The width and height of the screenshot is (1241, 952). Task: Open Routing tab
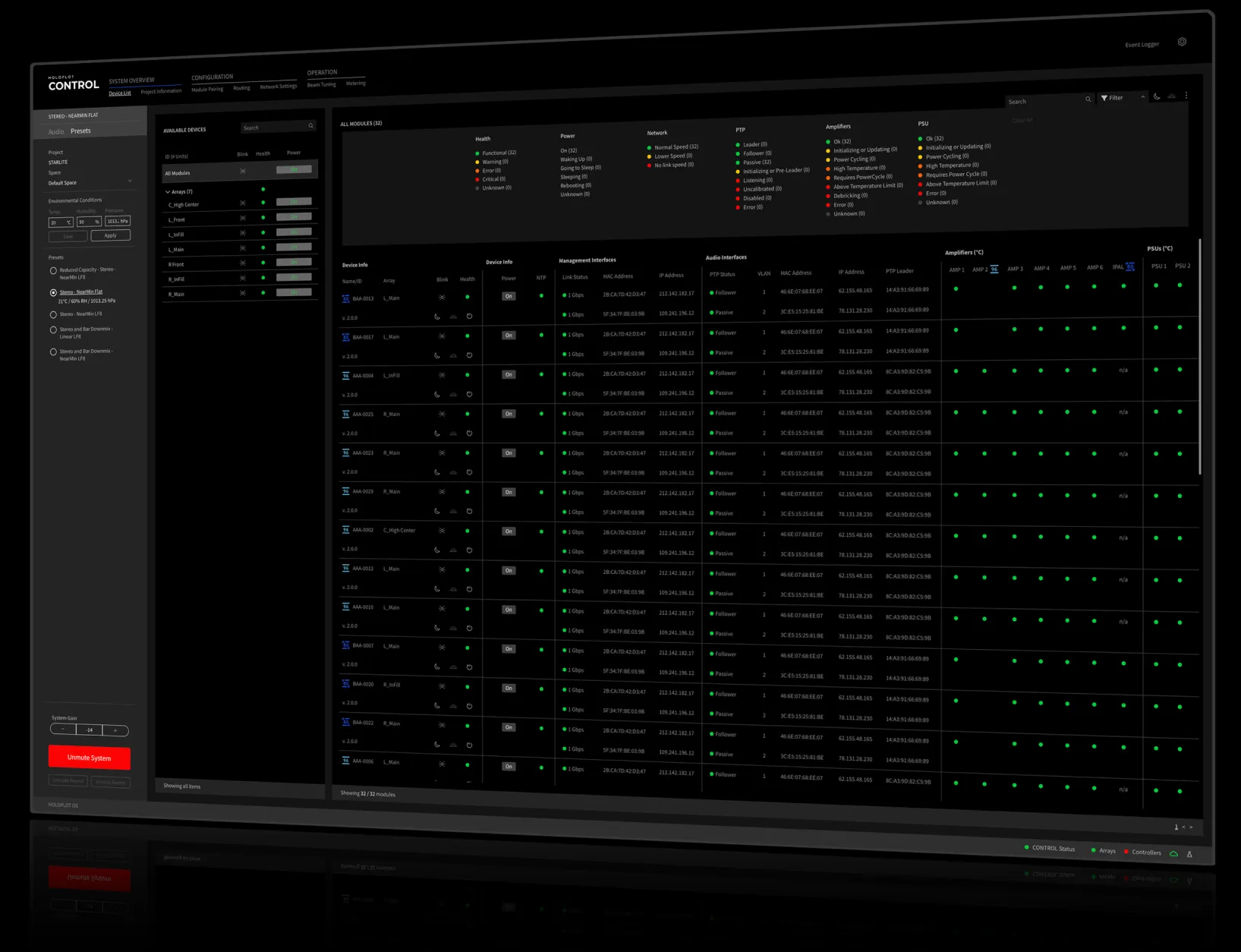tap(241, 88)
